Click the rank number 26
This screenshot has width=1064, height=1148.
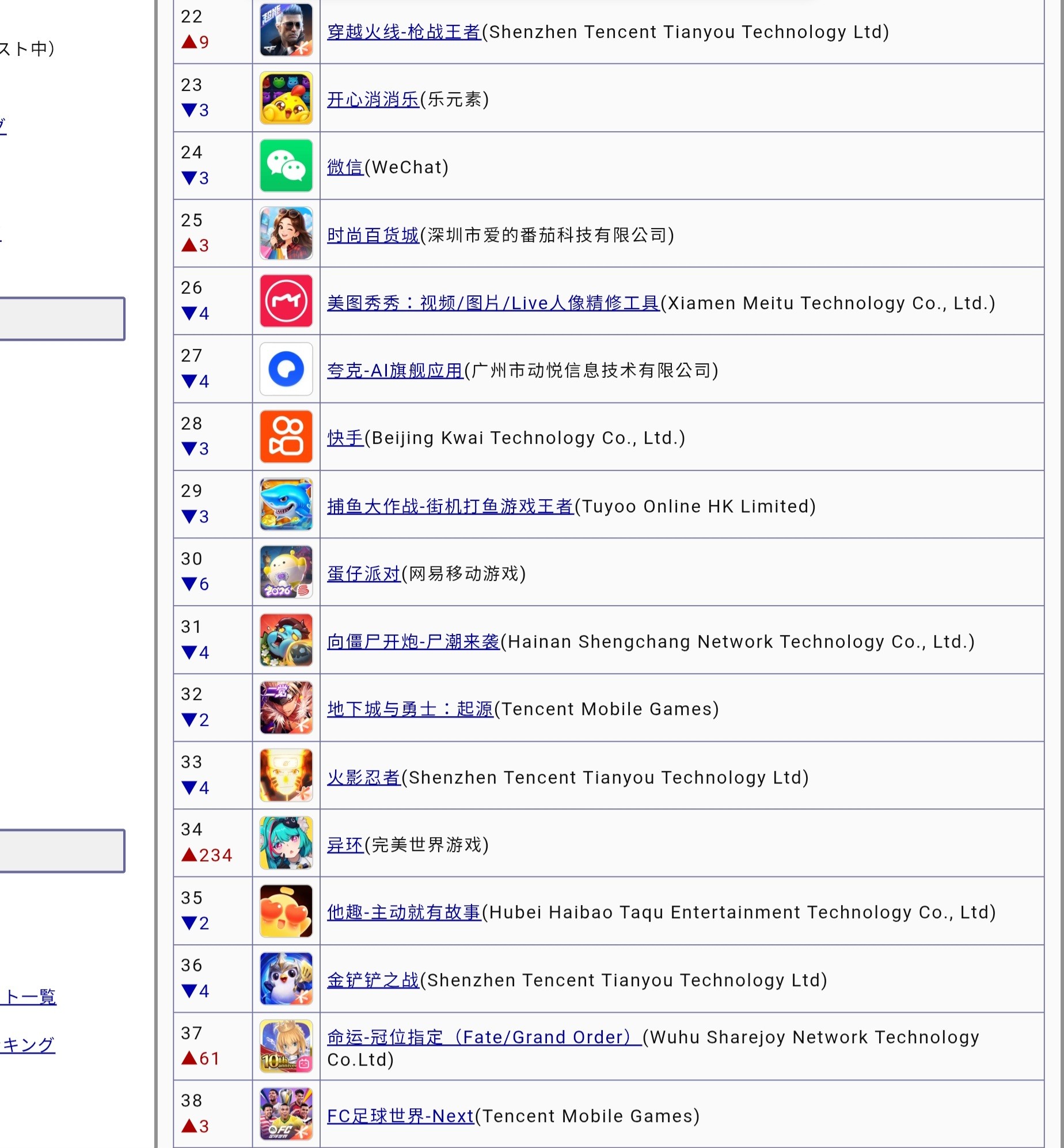(192, 287)
